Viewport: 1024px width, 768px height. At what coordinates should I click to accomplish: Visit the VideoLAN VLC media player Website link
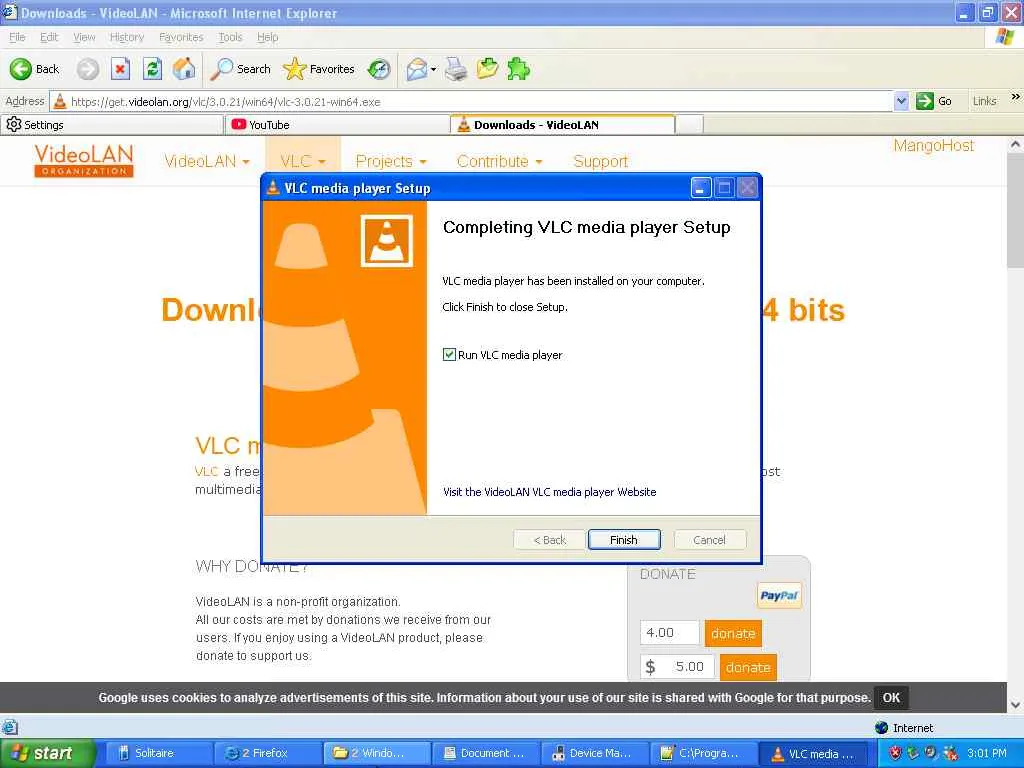[x=549, y=492]
